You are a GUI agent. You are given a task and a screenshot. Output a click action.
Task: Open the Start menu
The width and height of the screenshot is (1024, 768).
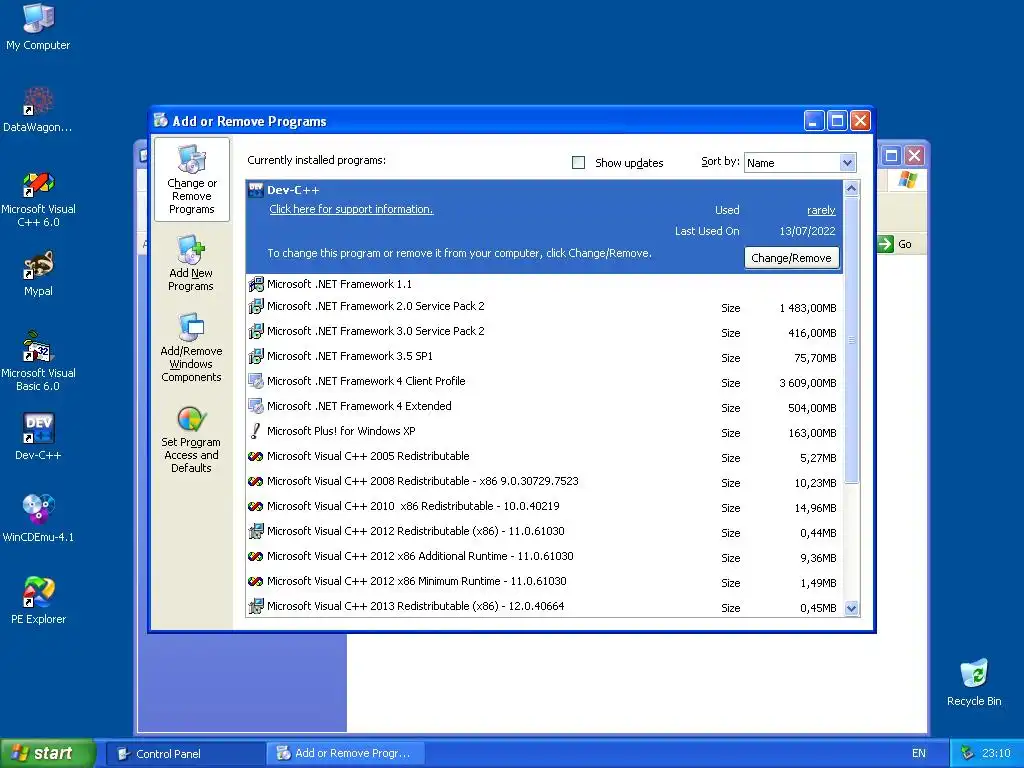(48, 754)
